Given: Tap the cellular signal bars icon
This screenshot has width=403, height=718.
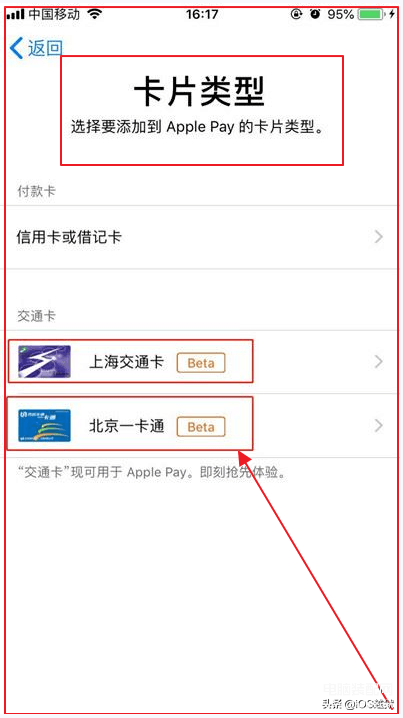Looking at the screenshot, I should 16,15.
